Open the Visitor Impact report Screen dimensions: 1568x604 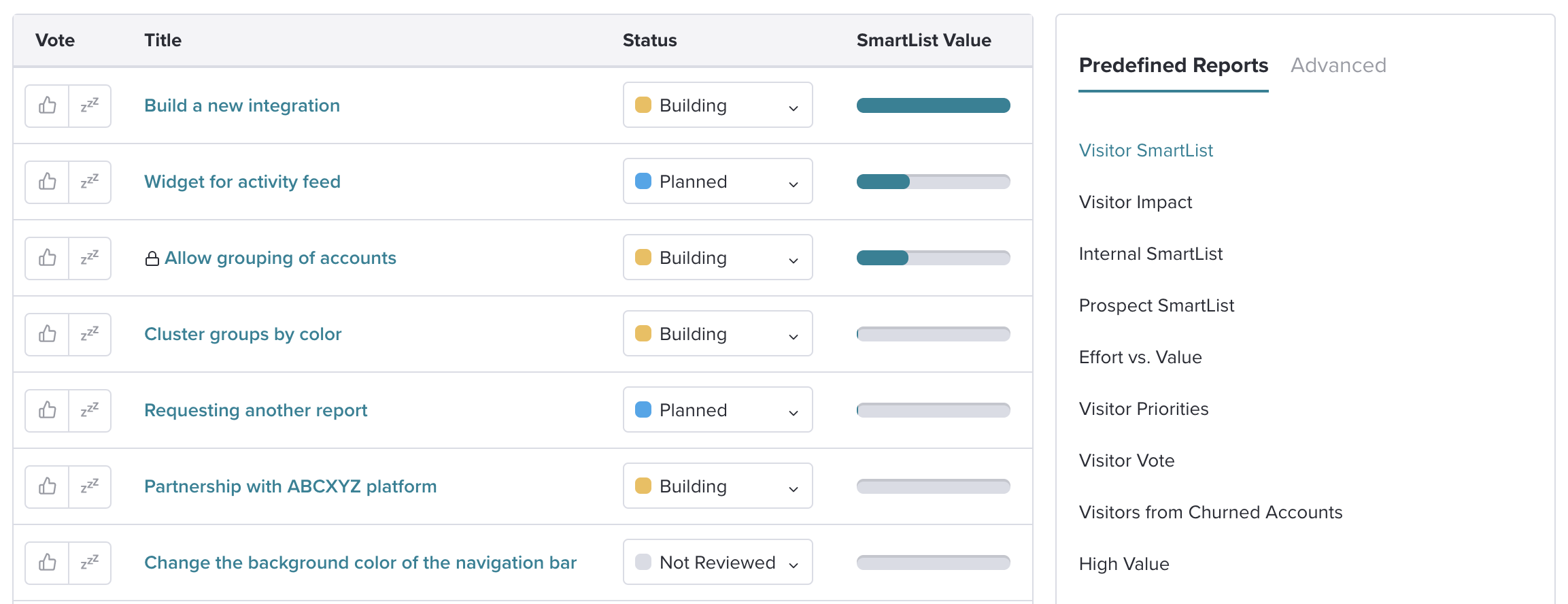coord(1136,202)
